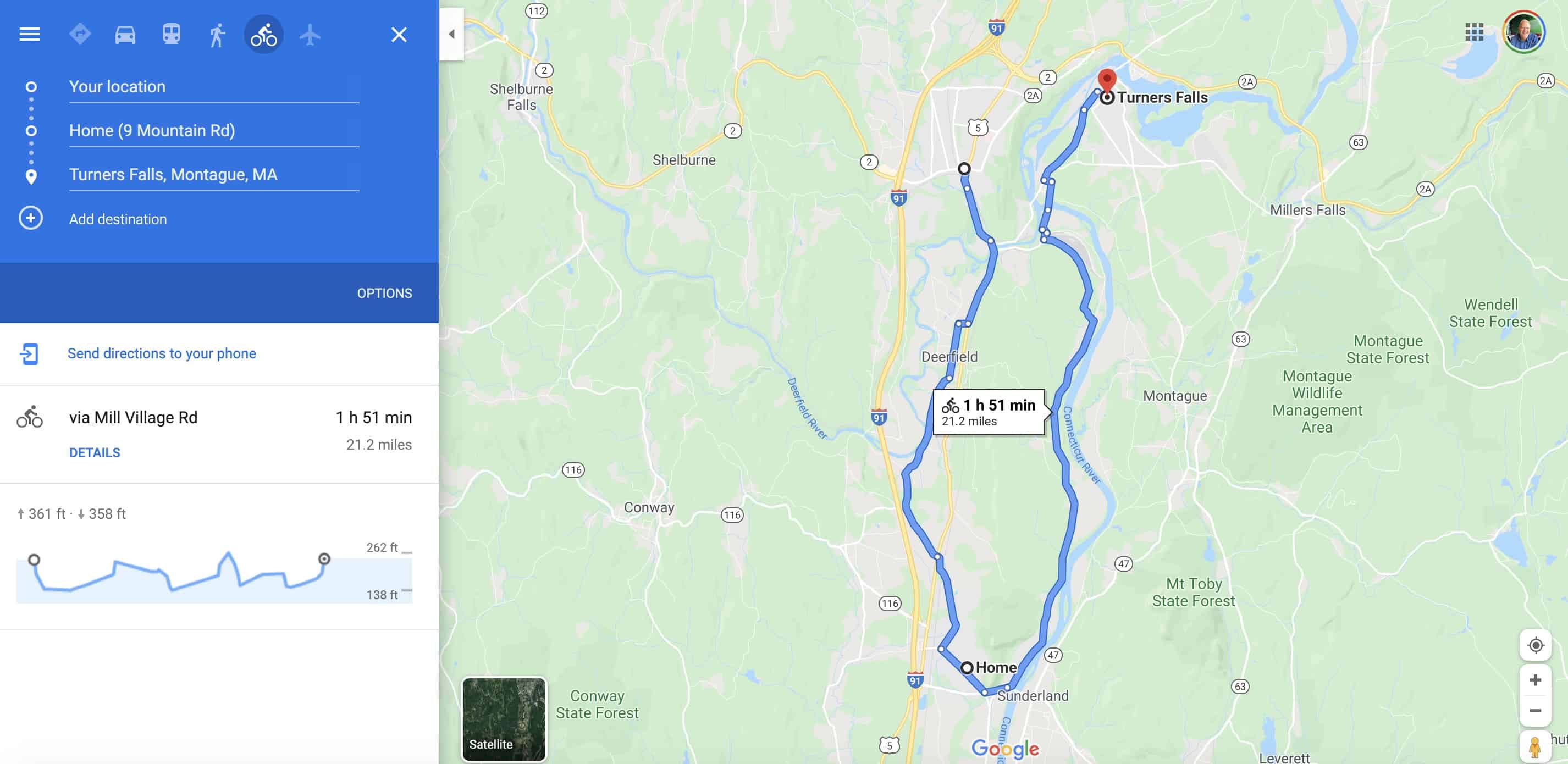
Task: Select the driving directions mode icon
Action: 123,33
